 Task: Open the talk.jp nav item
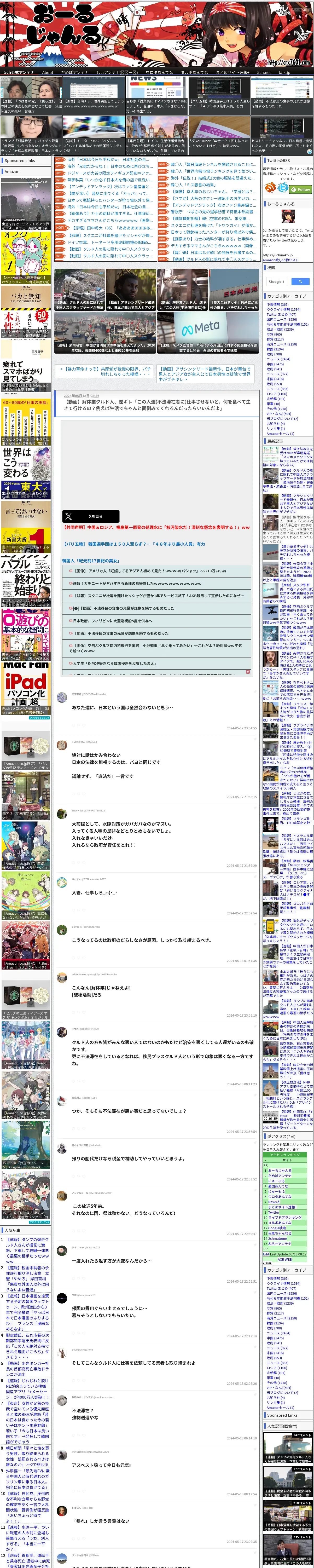click(x=284, y=72)
